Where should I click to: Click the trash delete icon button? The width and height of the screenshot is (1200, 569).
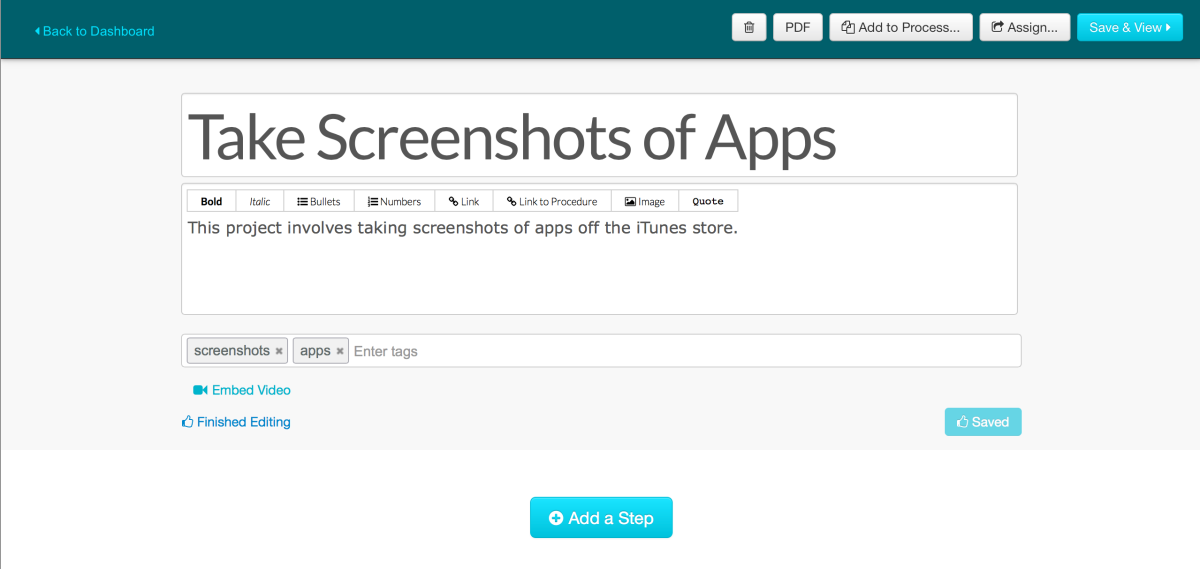(749, 27)
